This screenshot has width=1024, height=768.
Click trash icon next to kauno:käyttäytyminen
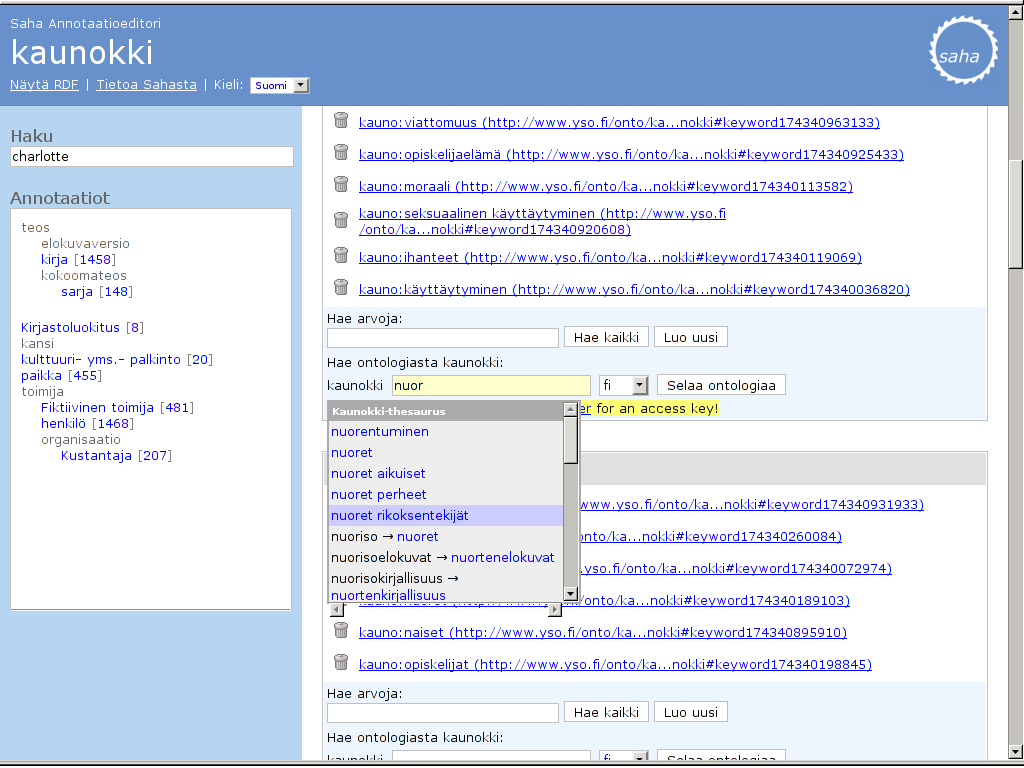[x=341, y=287]
